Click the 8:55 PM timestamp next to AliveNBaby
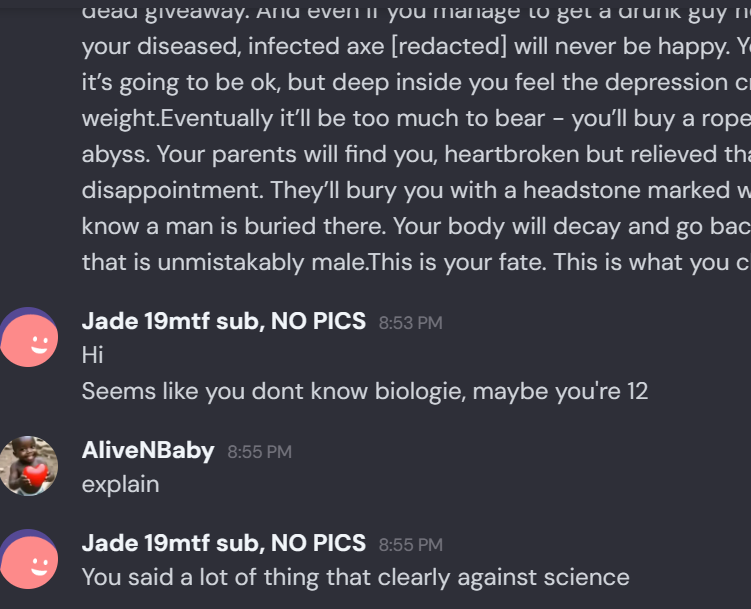Viewport: 751px width, 609px height. tap(259, 452)
